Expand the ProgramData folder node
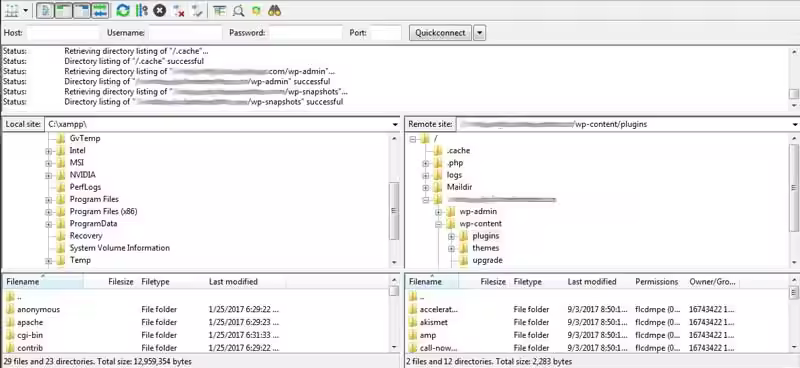 [x=48, y=224]
